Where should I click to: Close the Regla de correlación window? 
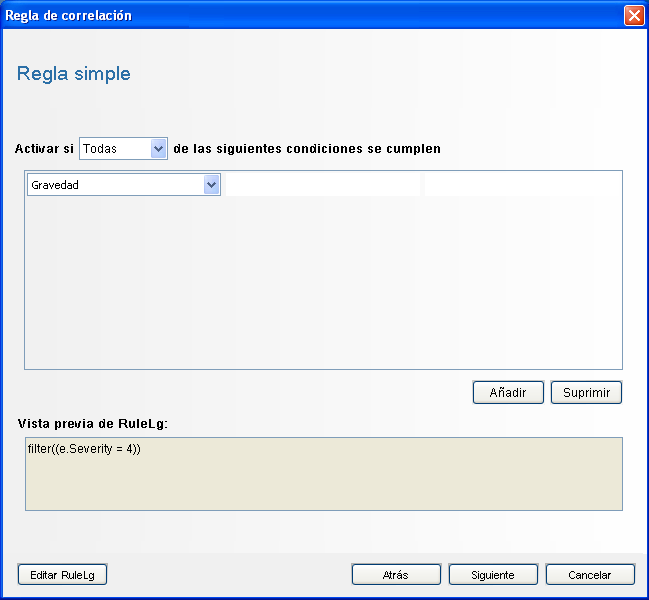[634, 16]
